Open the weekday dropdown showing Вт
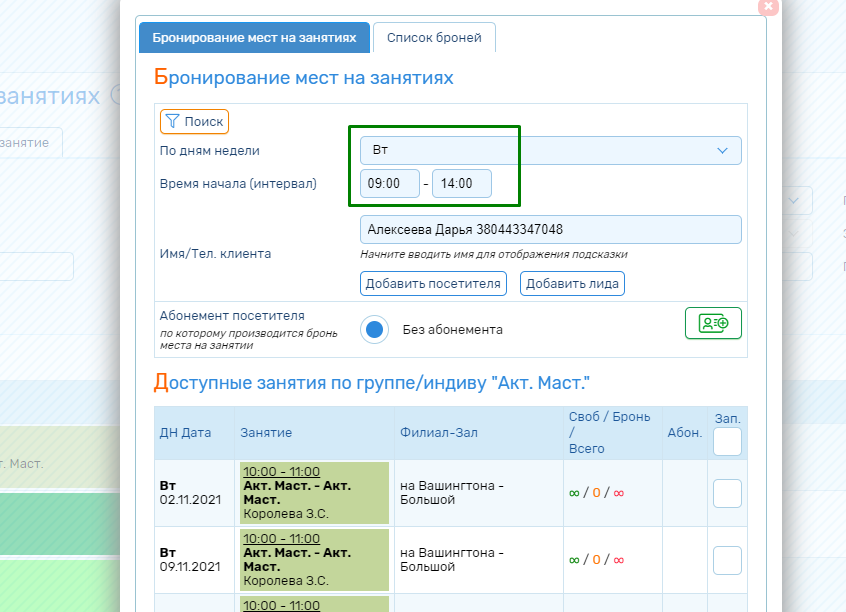 pos(551,151)
